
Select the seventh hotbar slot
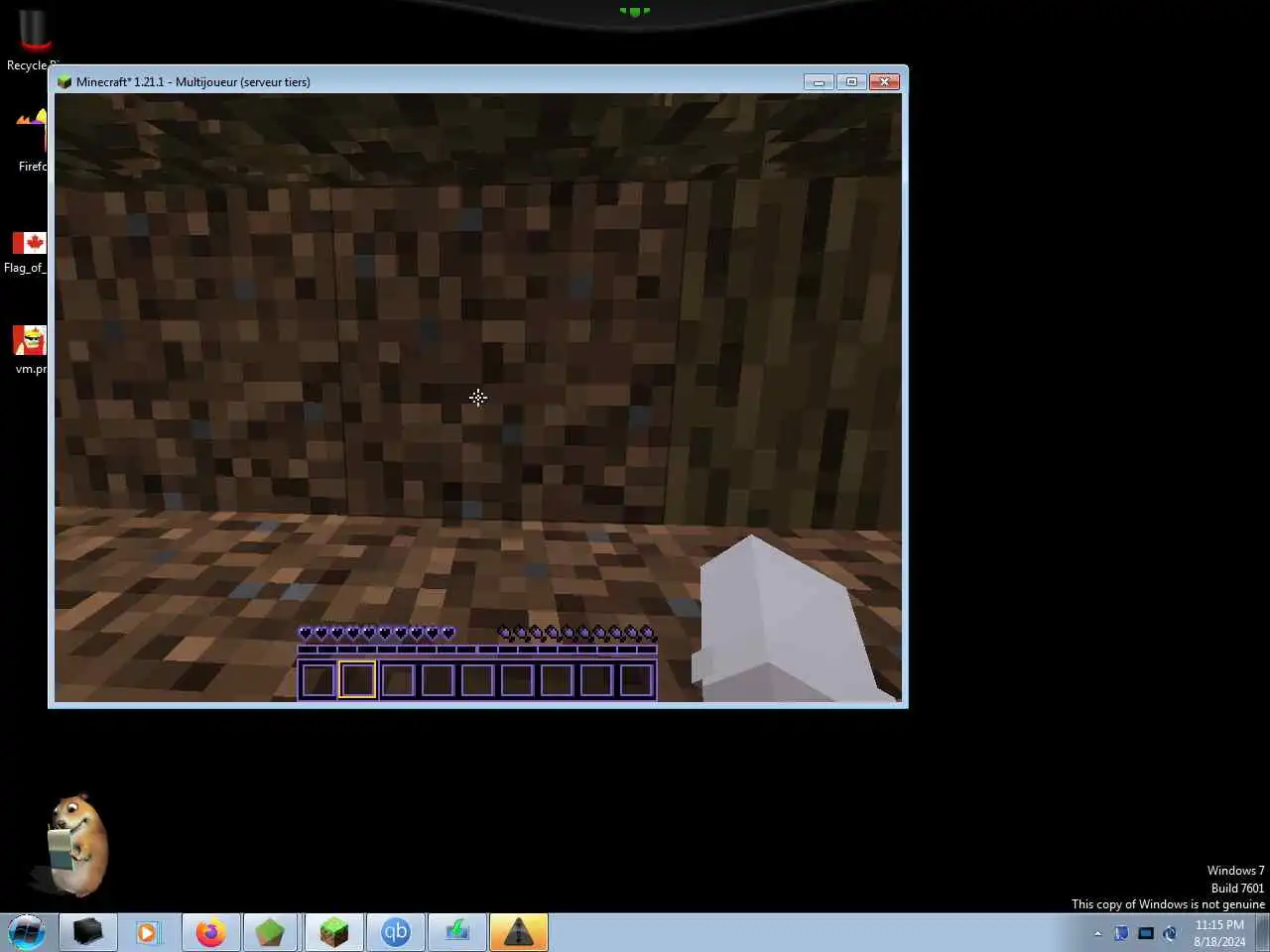coord(557,680)
